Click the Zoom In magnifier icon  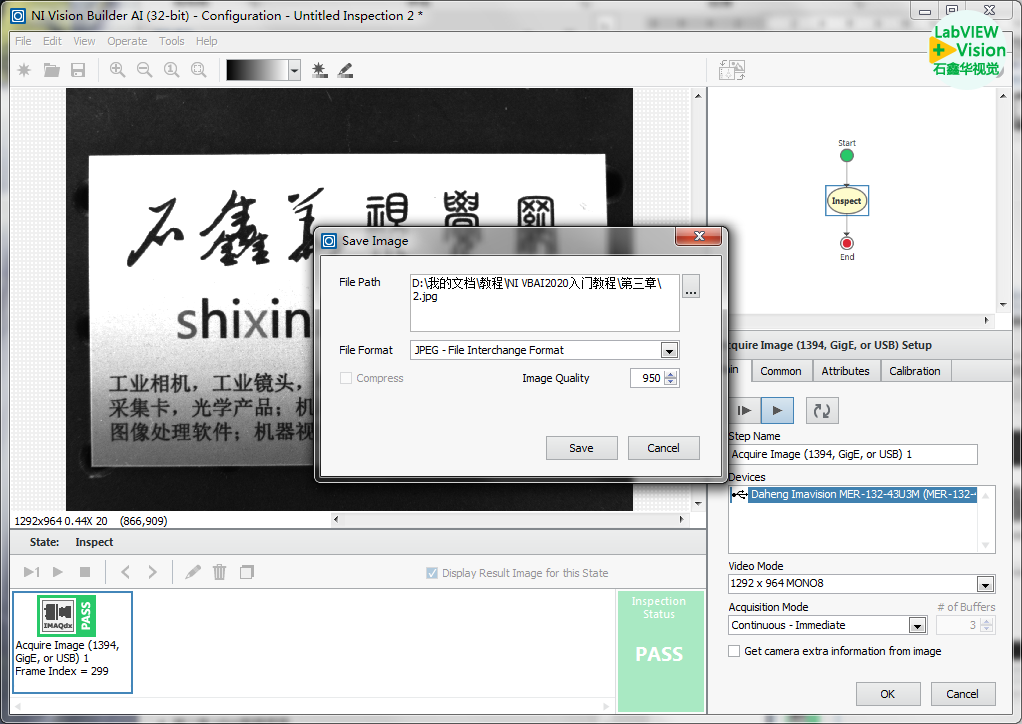(x=117, y=70)
